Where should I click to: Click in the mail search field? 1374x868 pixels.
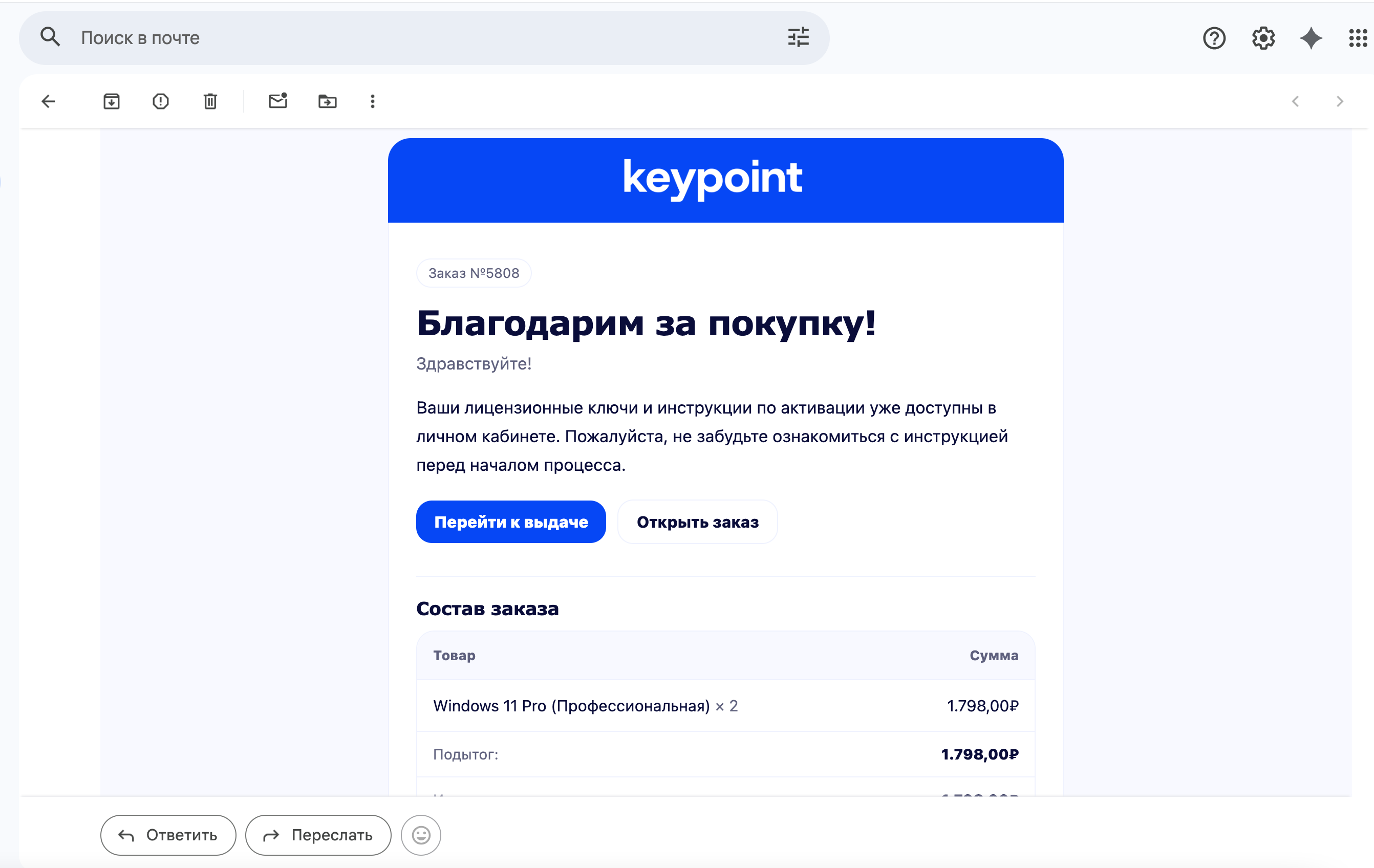[x=399, y=38]
